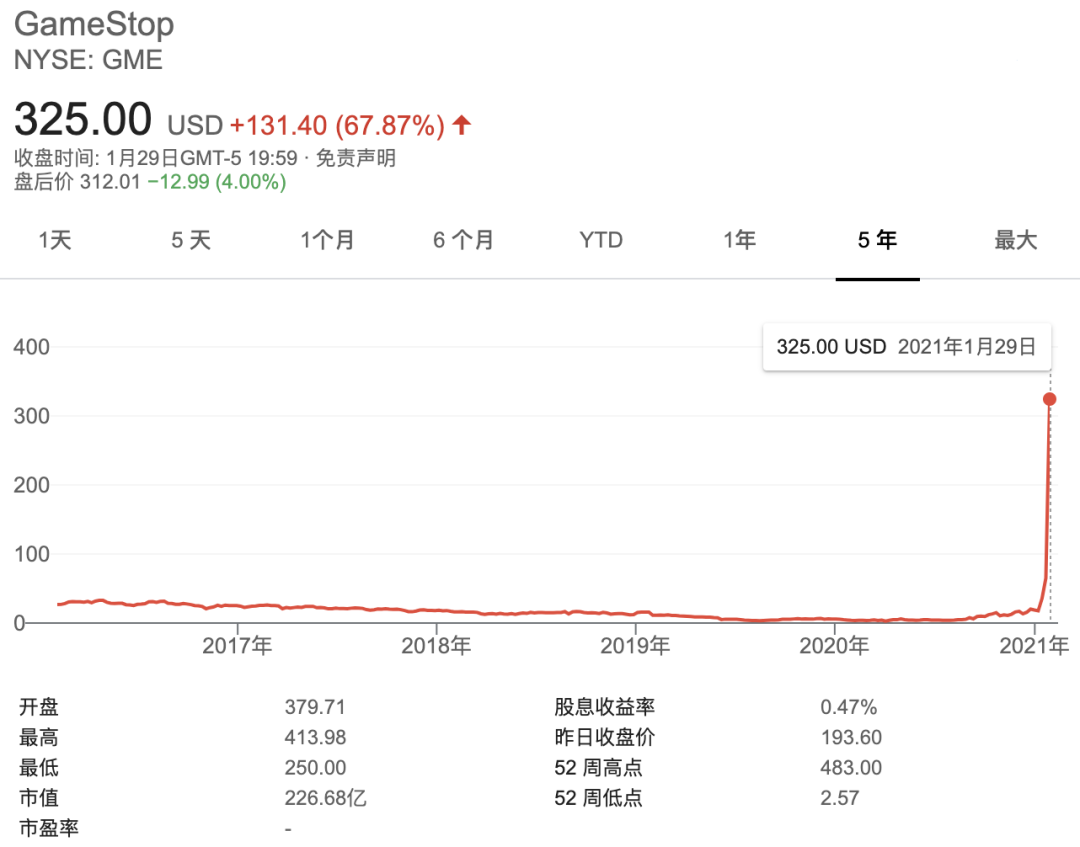Click the 市值 226.68亿 value
The height and width of the screenshot is (847, 1080).
pyautogui.click(x=325, y=798)
